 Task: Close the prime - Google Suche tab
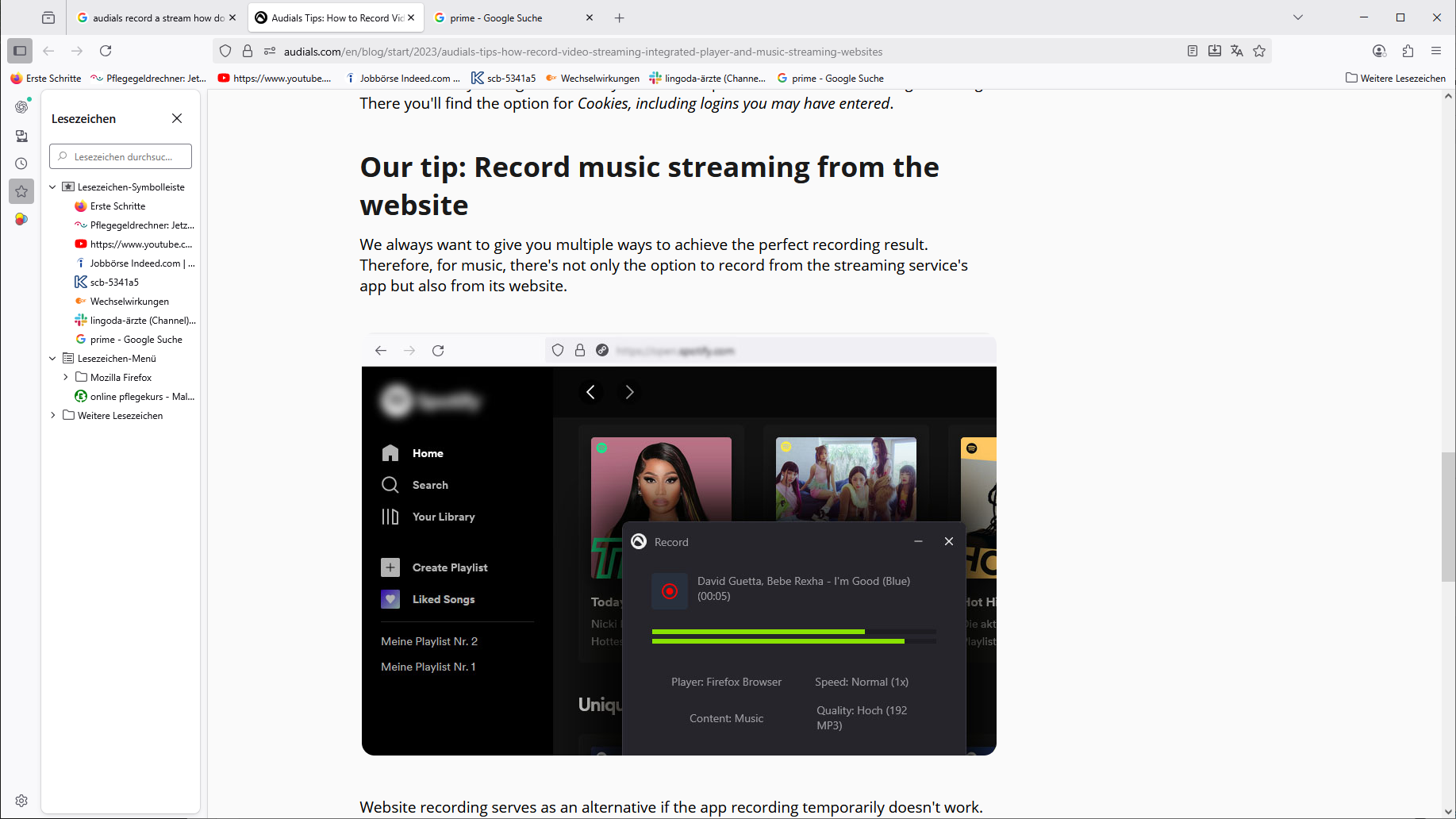click(x=590, y=17)
